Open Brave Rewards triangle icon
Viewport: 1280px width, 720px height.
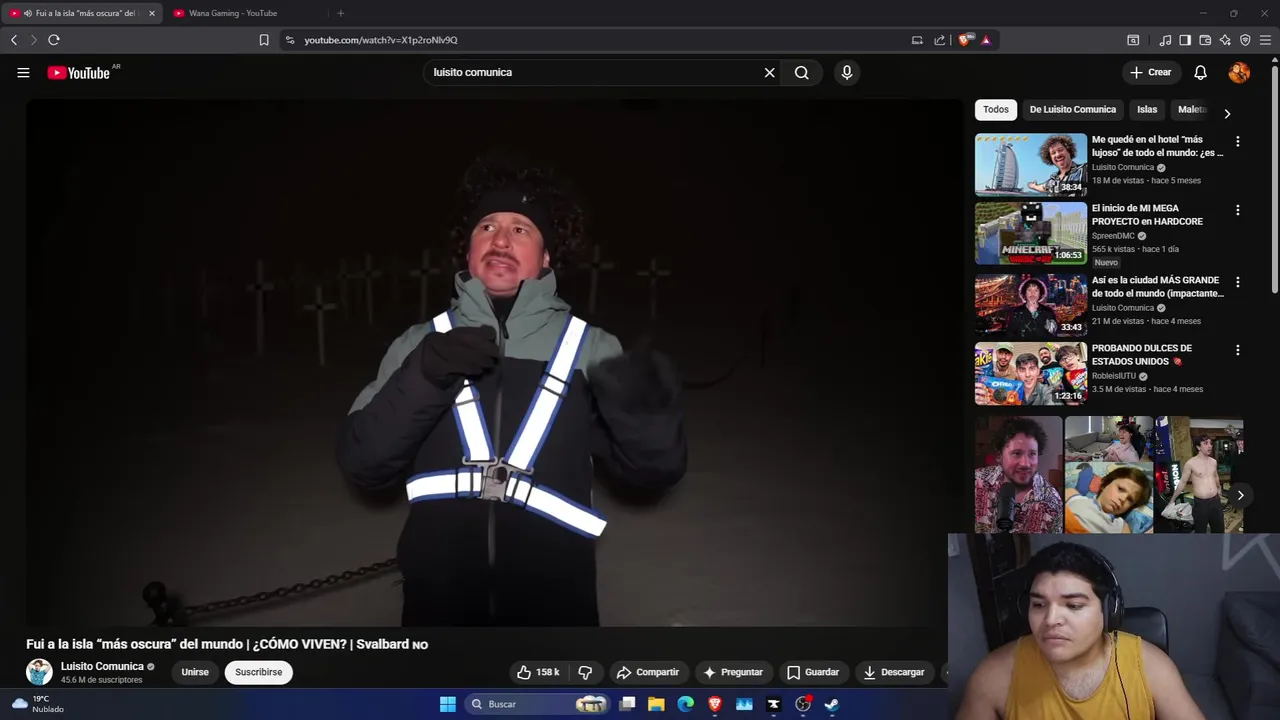(x=986, y=40)
